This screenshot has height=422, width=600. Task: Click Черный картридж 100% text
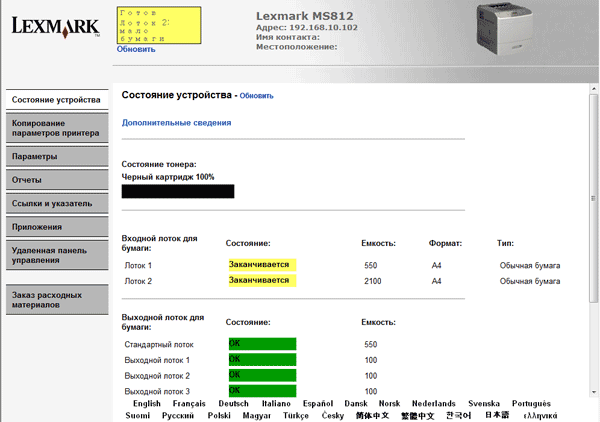point(168,177)
